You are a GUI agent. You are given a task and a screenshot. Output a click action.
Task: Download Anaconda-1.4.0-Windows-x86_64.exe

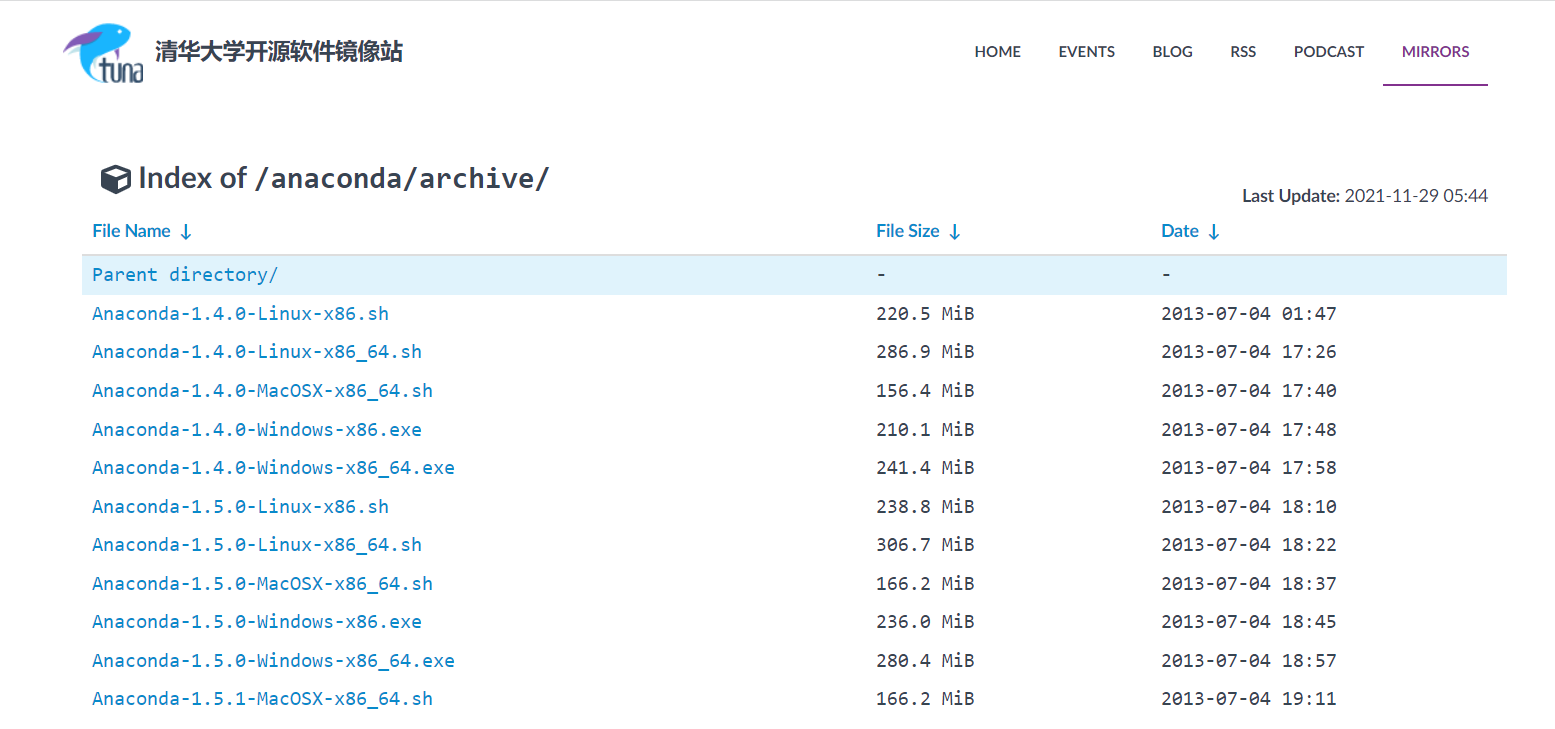click(273, 467)
